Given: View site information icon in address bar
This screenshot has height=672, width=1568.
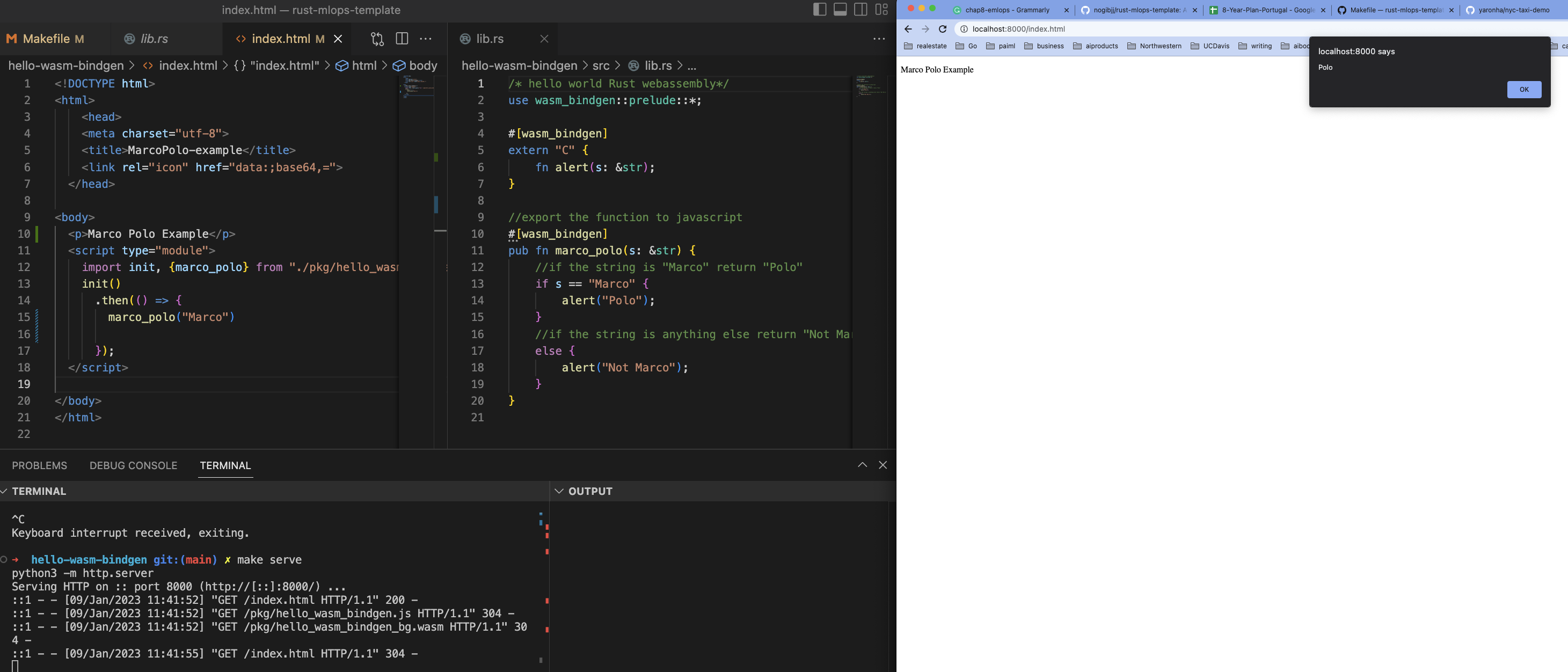Looking at the screenshot, I should click(x=964, y=28).
